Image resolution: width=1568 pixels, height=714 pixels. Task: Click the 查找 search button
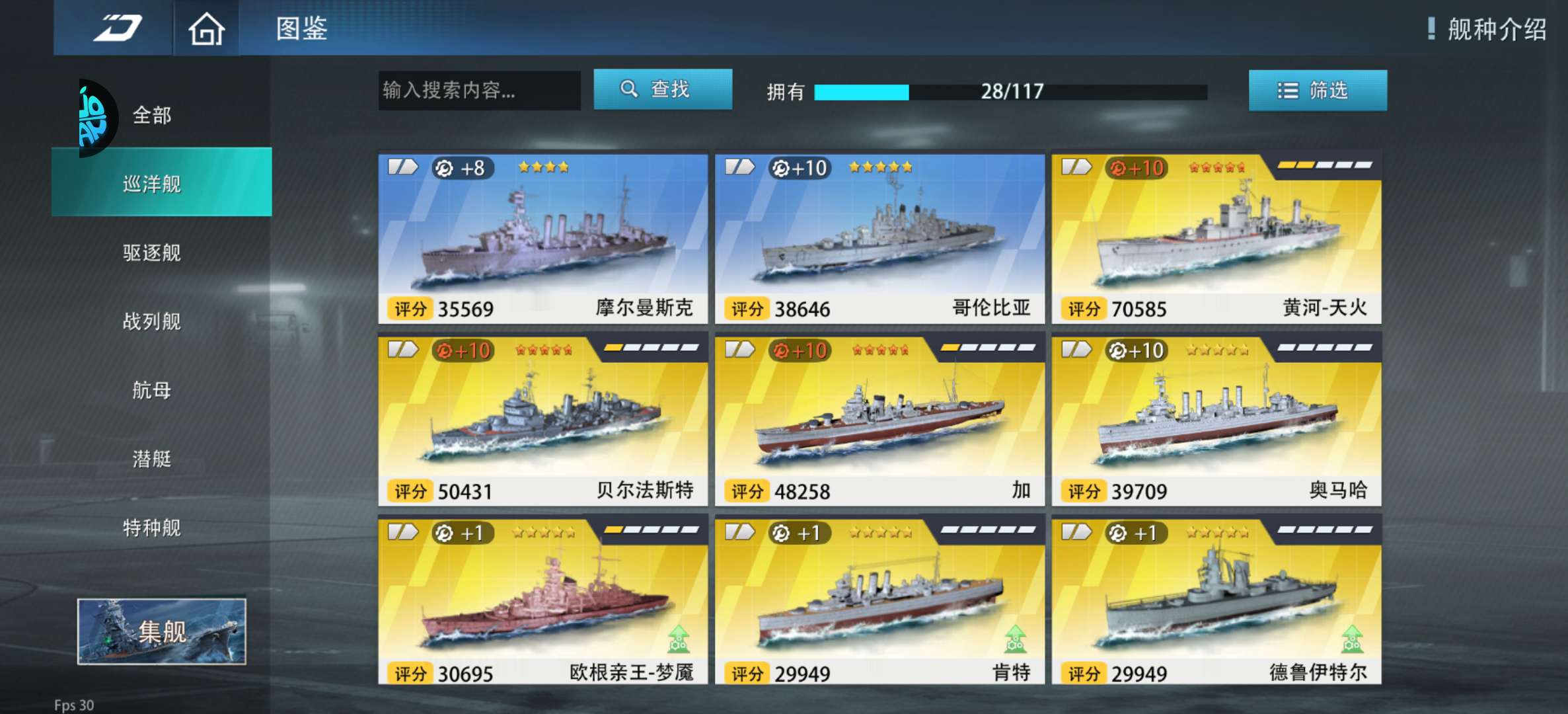[663, 89]
